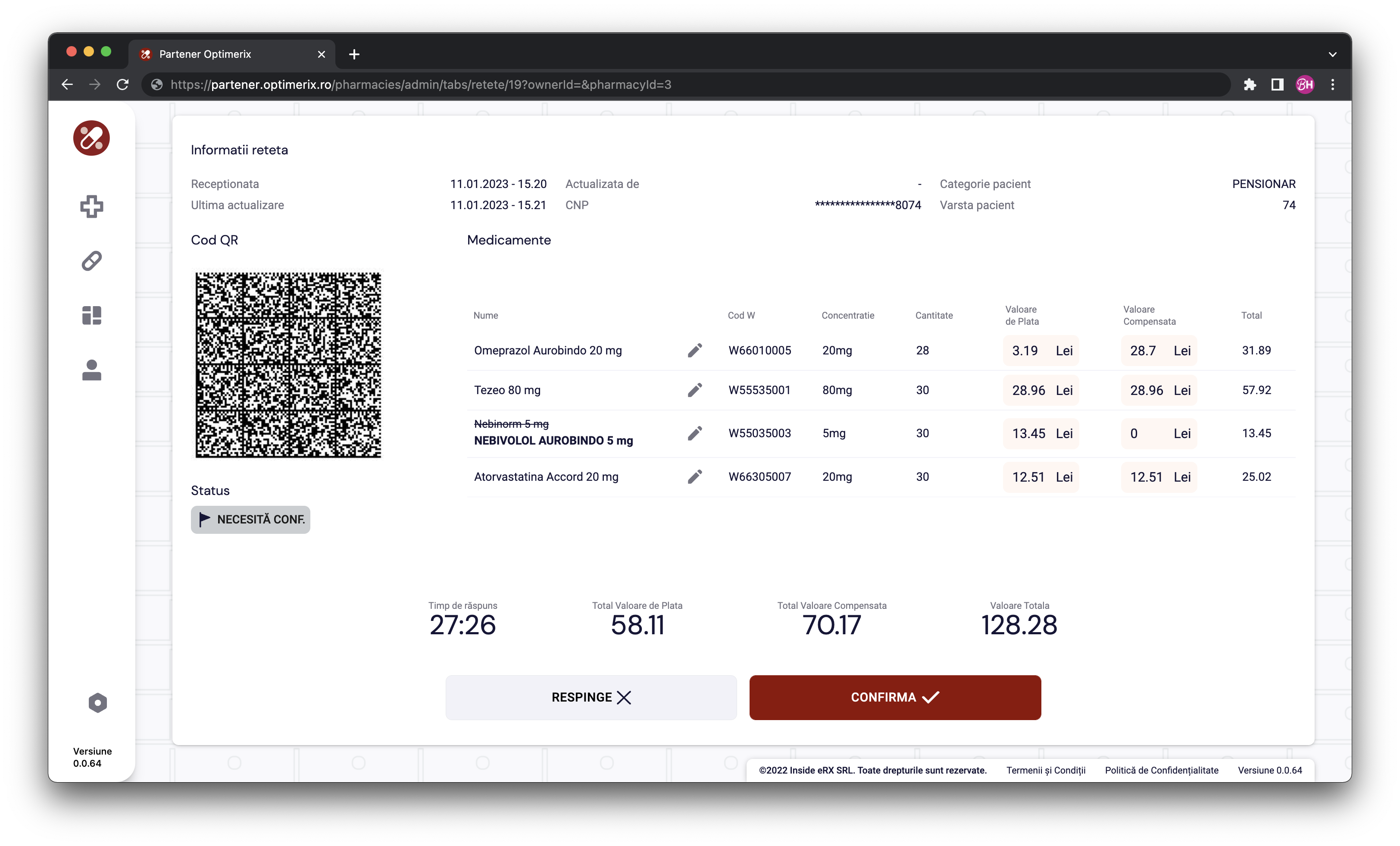Click the Omeprazol Aurobindo 20 mg name
This screenshot has width=1400, height=846.
pos(548,350)
